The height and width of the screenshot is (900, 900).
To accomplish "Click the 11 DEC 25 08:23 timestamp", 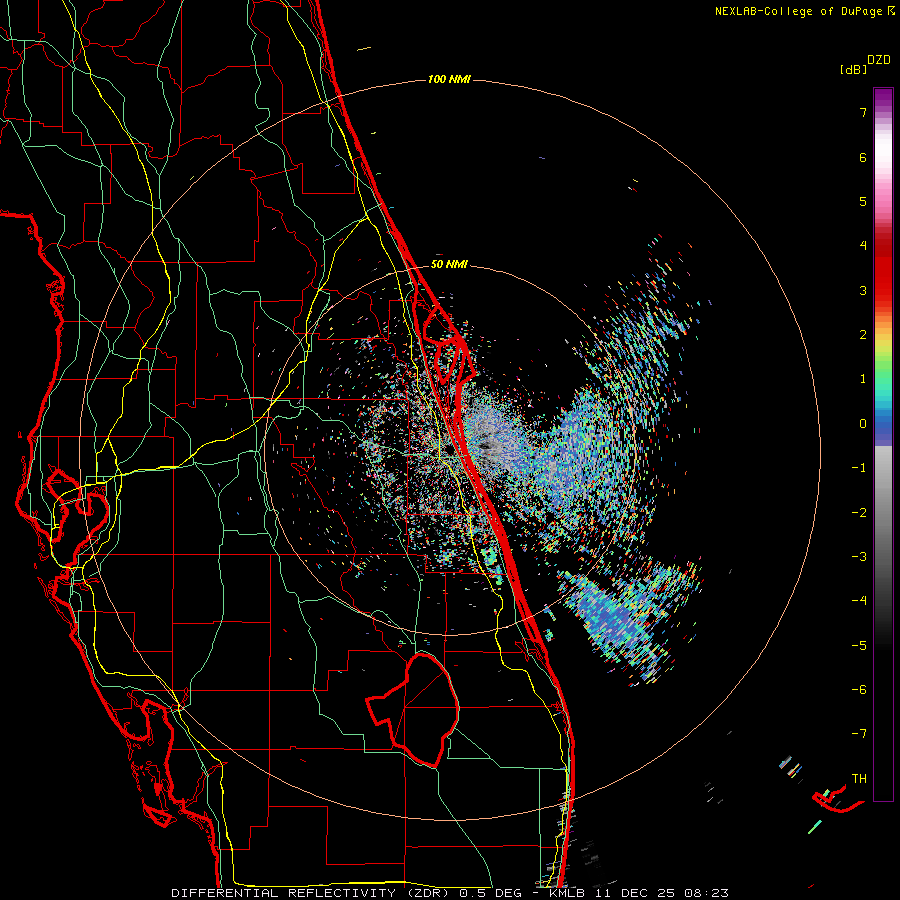I will [660, 893].
